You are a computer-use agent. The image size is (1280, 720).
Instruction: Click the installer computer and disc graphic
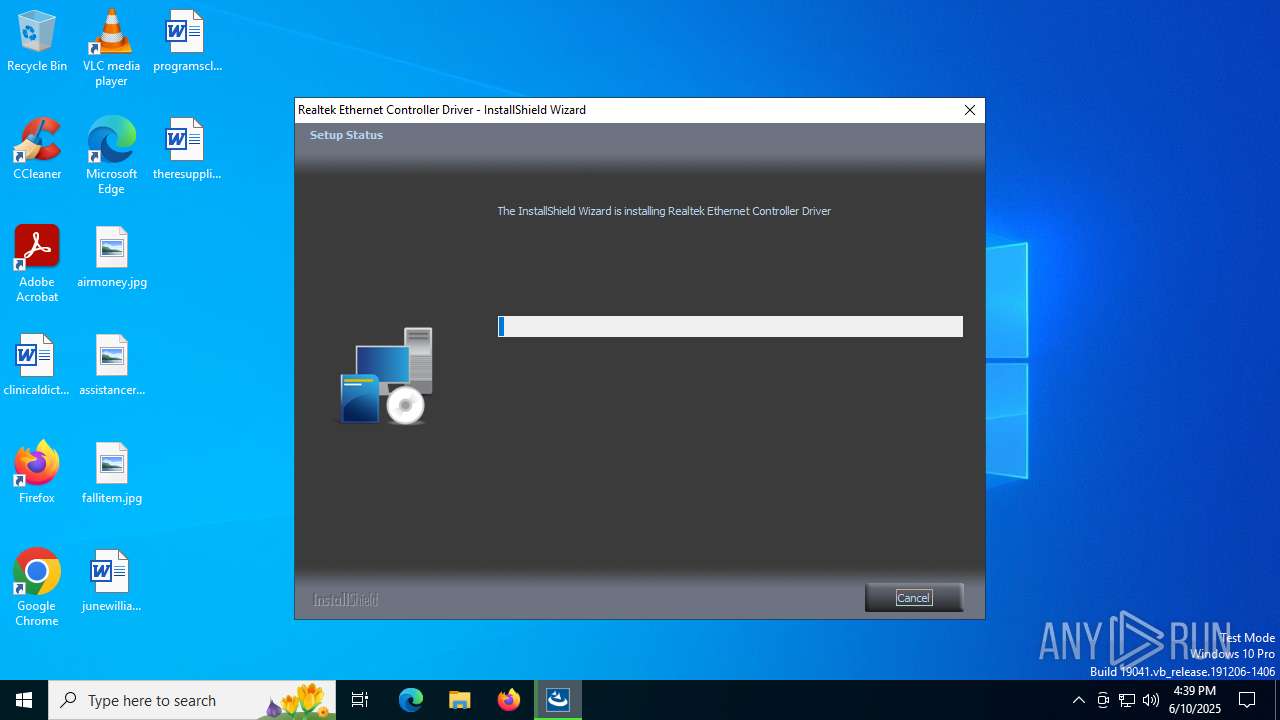pos(385,375)
